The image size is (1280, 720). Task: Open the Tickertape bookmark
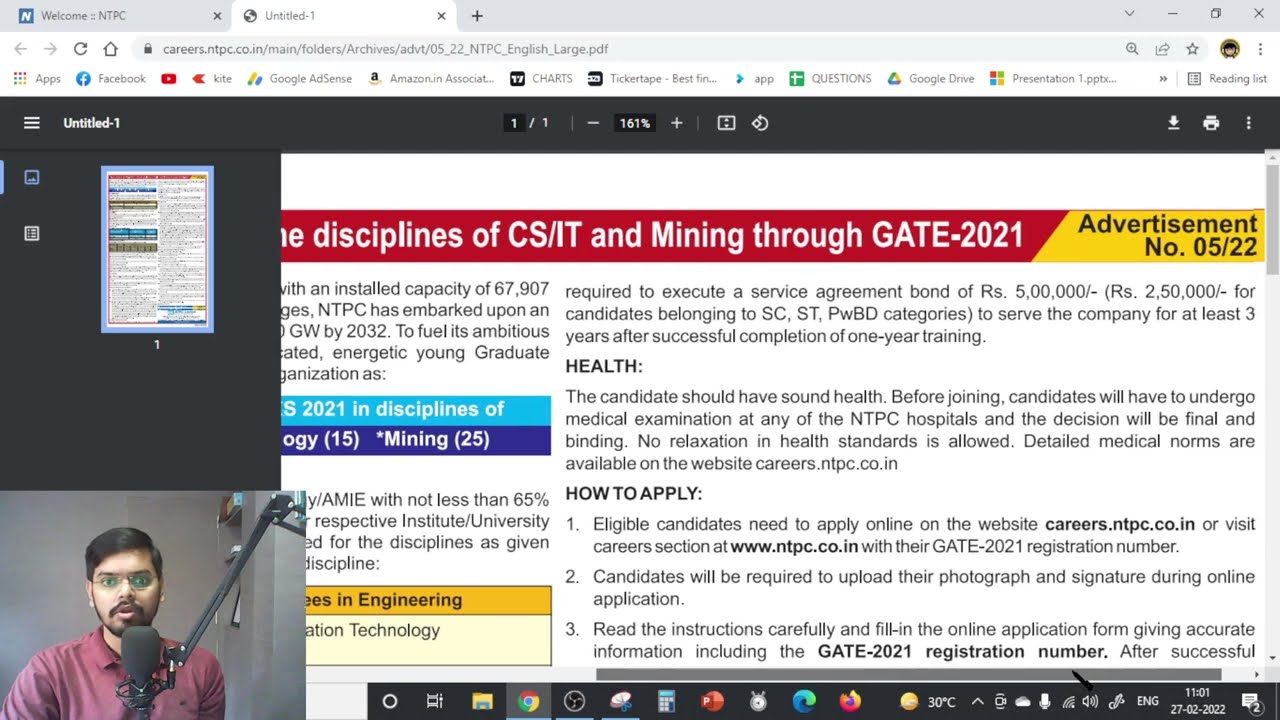[652, 78]
